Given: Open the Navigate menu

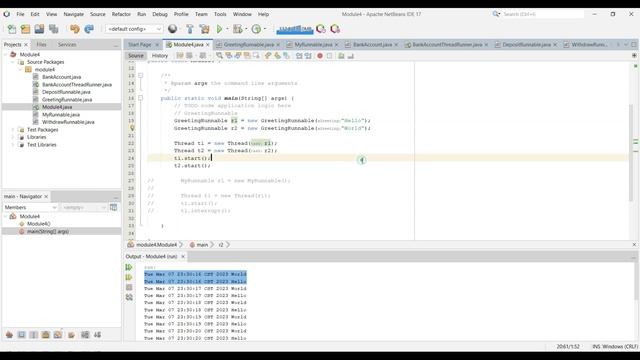Looking at the screenshot, I should (x=73, y=14).
